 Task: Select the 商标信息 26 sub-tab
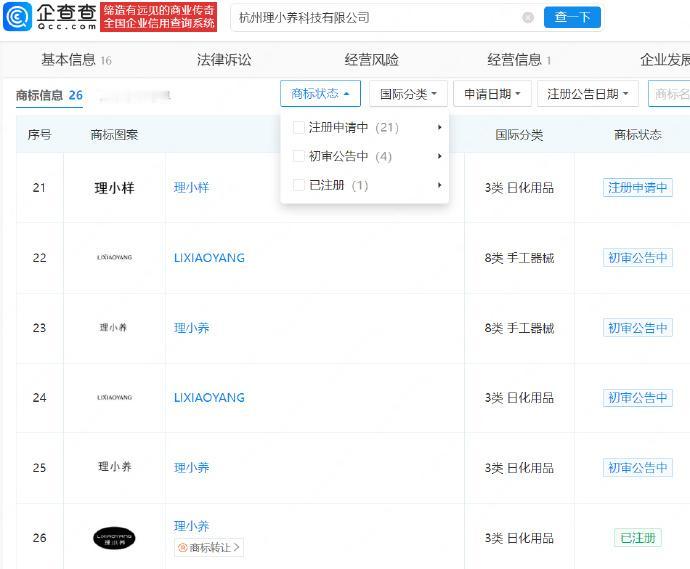pos(49,95)
